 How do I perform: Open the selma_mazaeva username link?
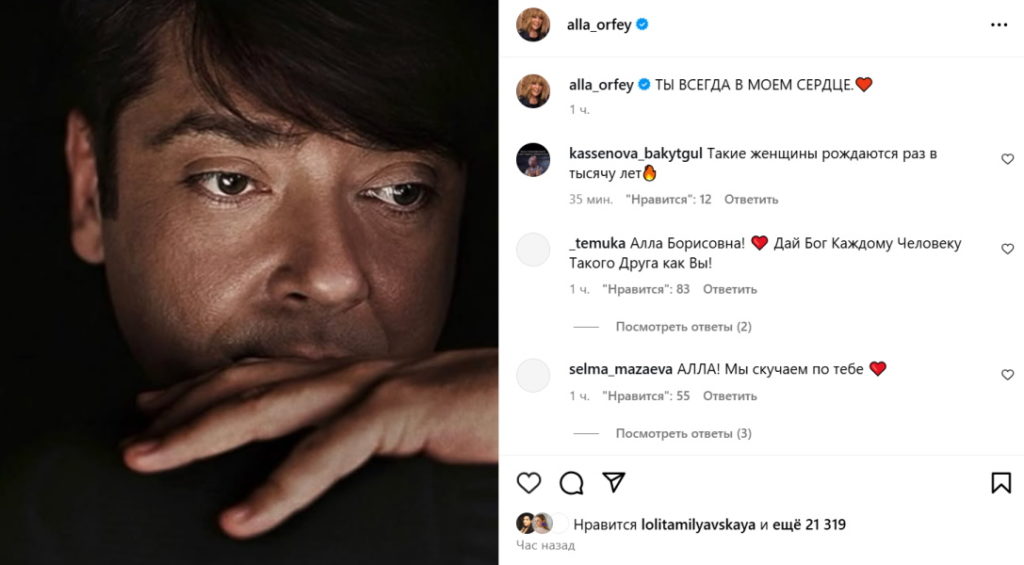[620, 369]
